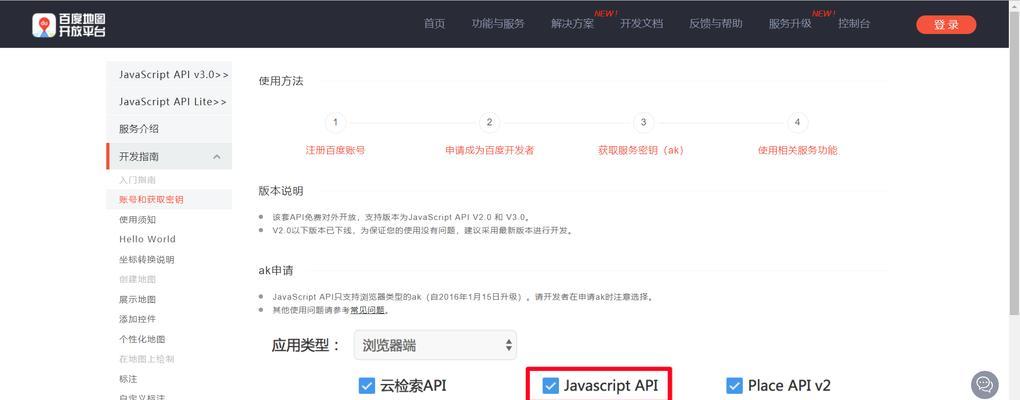Open 展示地图 sidebar item
Screen dimensions: 1020x400
pyautogui.click(x=137, y=299)
